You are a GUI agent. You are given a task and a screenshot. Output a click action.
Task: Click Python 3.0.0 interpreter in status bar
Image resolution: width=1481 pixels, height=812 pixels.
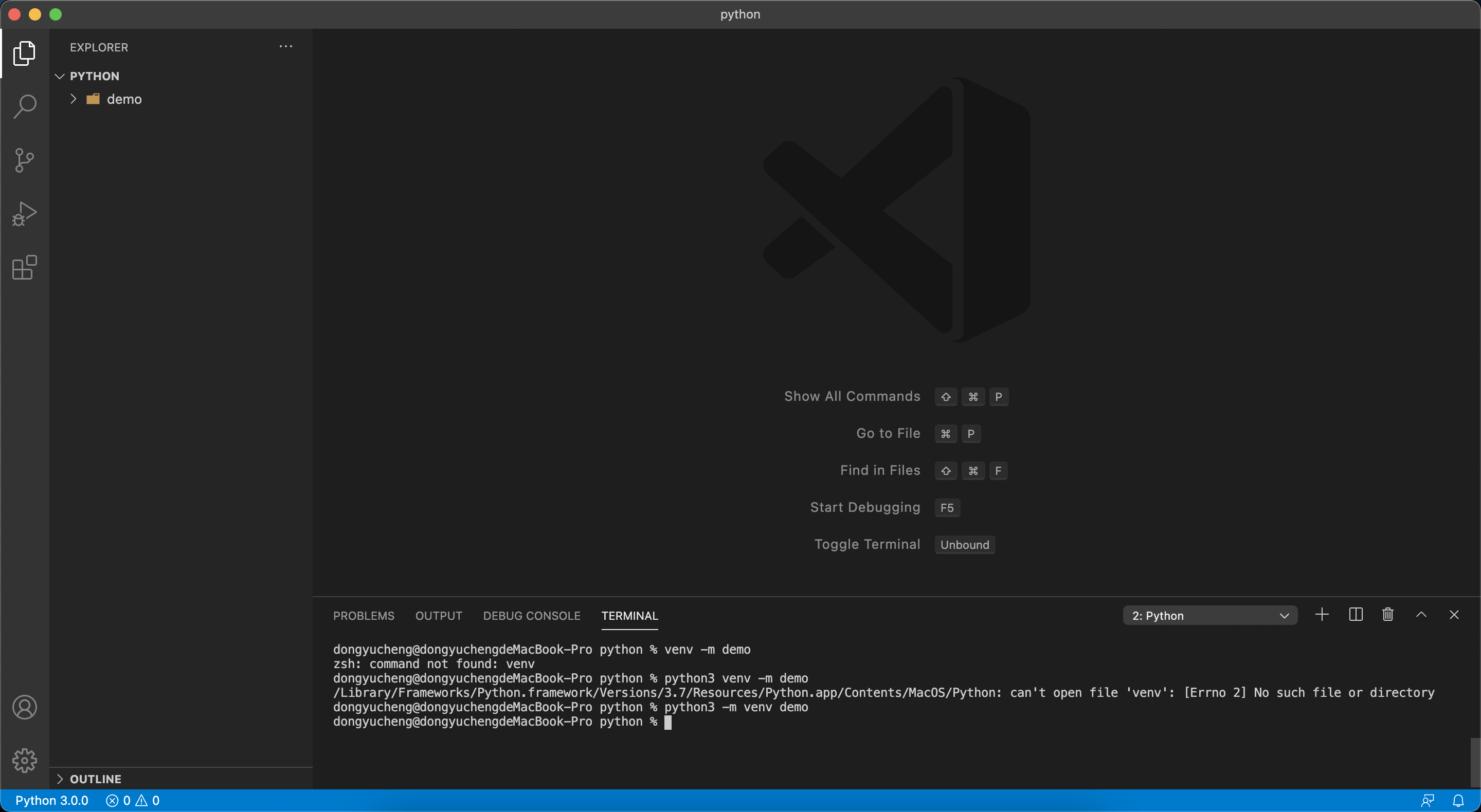(52, 801)
